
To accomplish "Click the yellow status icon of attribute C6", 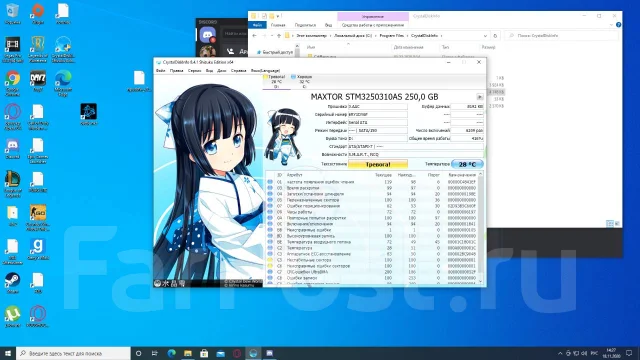I will tap(270, 266).
